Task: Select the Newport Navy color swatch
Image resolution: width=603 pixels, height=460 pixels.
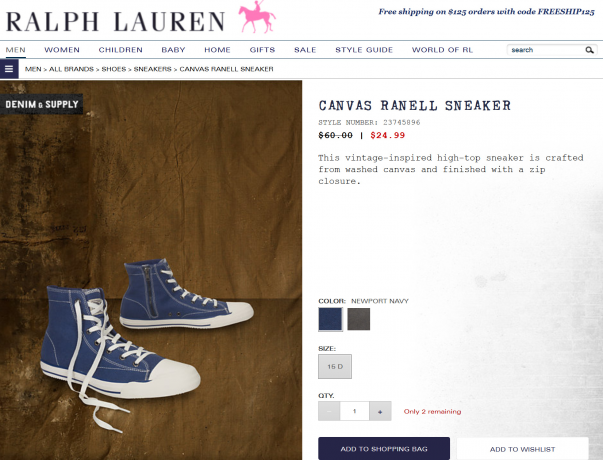Action: point(330,319)
